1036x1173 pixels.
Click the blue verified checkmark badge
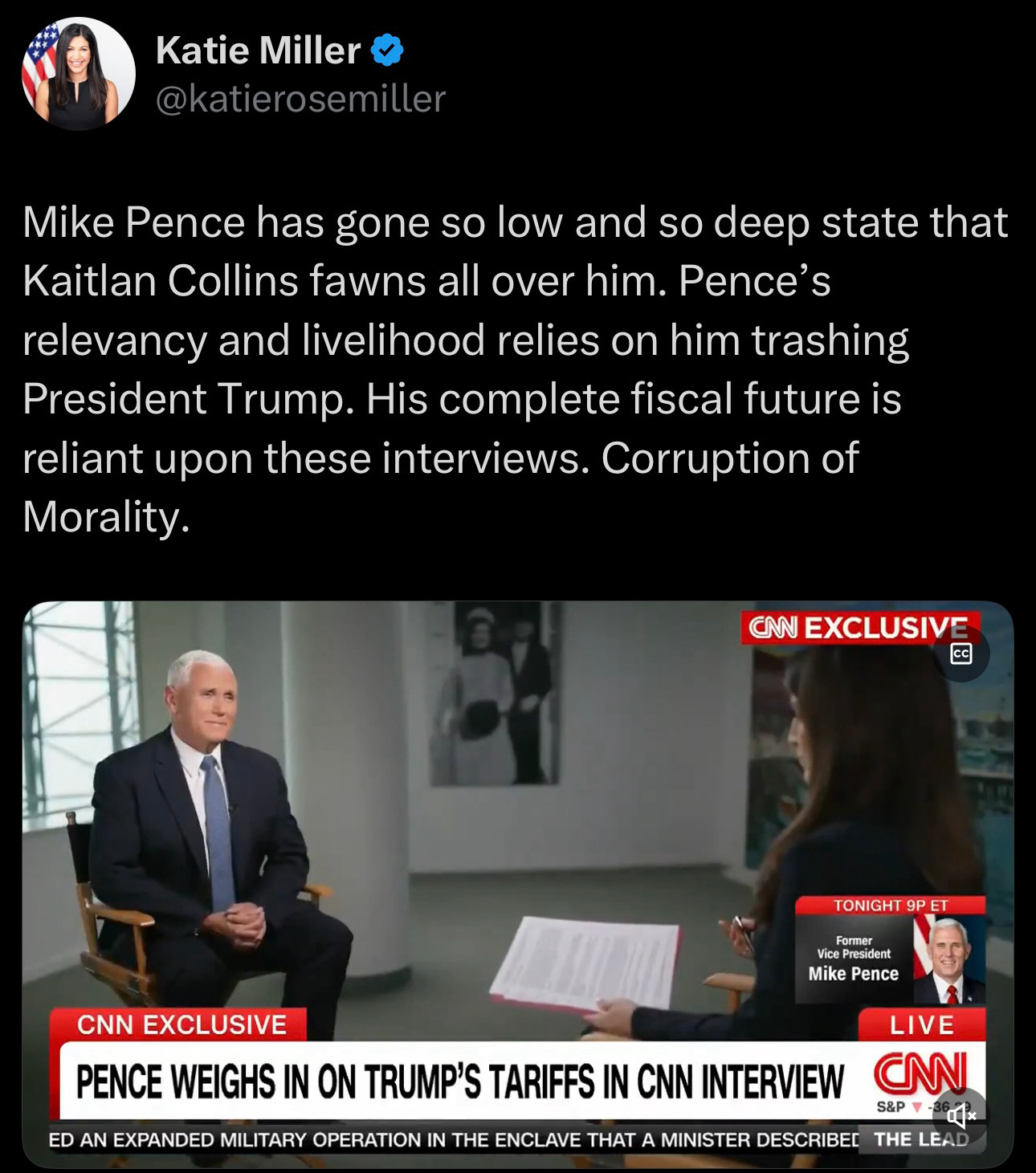[387, 51]
